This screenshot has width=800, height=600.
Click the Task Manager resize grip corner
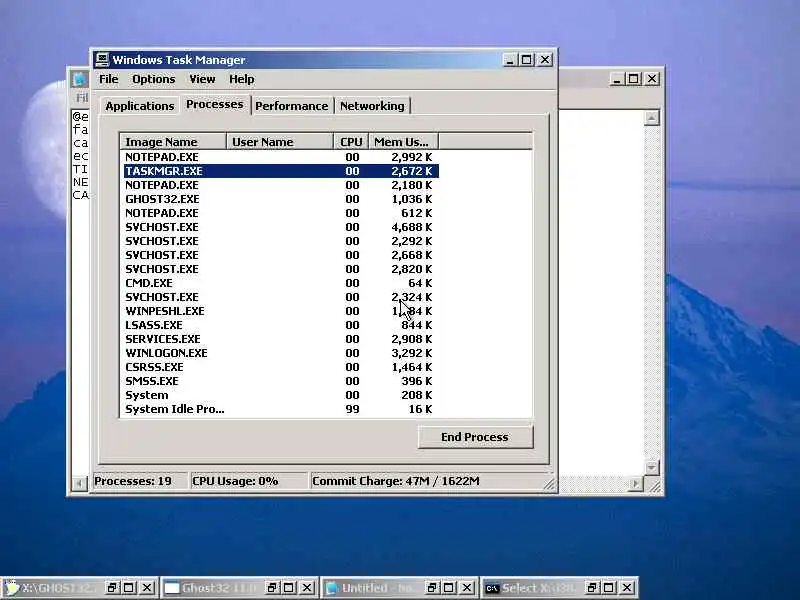point(549,484)
